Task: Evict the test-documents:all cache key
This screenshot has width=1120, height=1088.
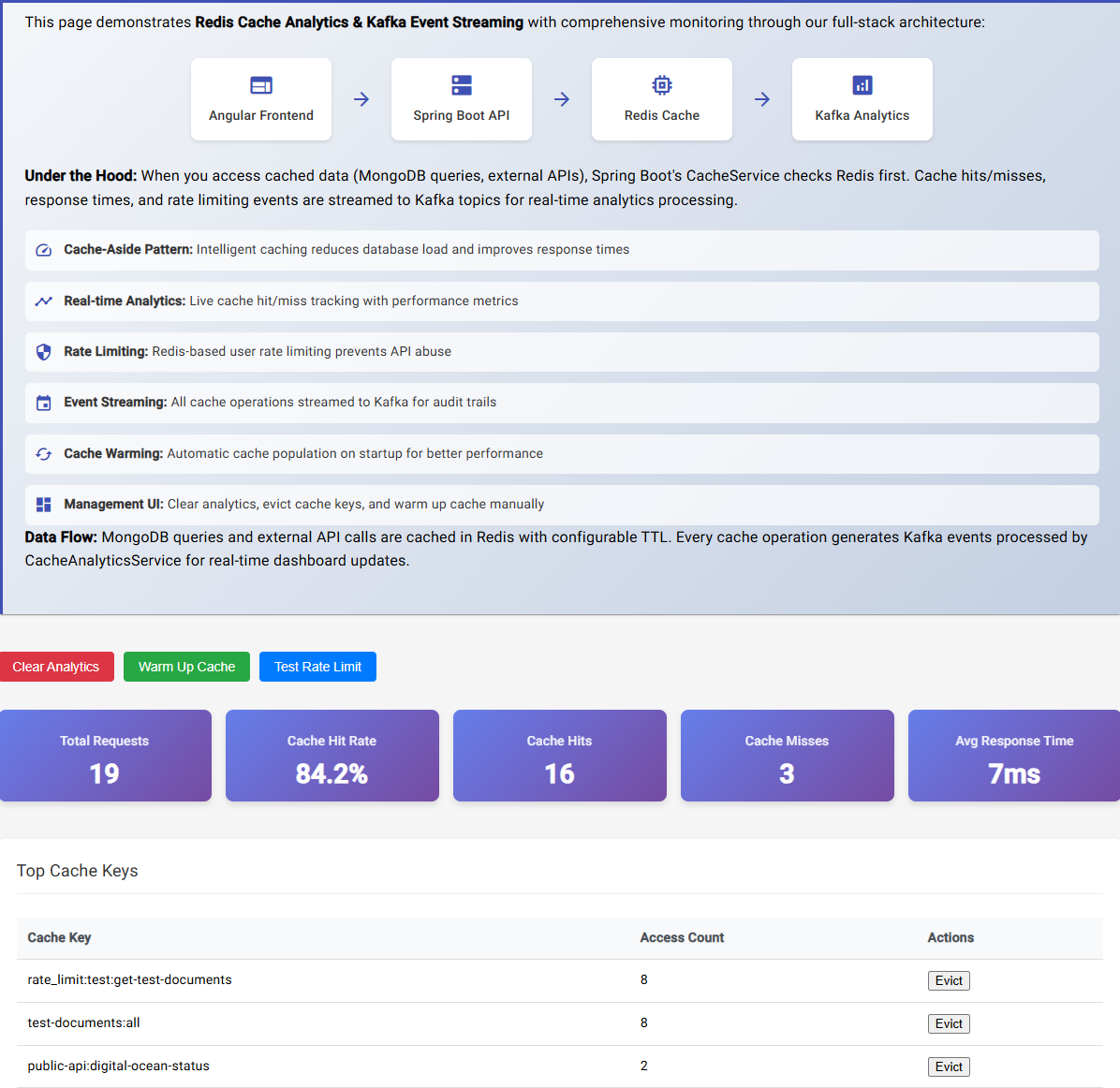Action: click(949, 1023)
